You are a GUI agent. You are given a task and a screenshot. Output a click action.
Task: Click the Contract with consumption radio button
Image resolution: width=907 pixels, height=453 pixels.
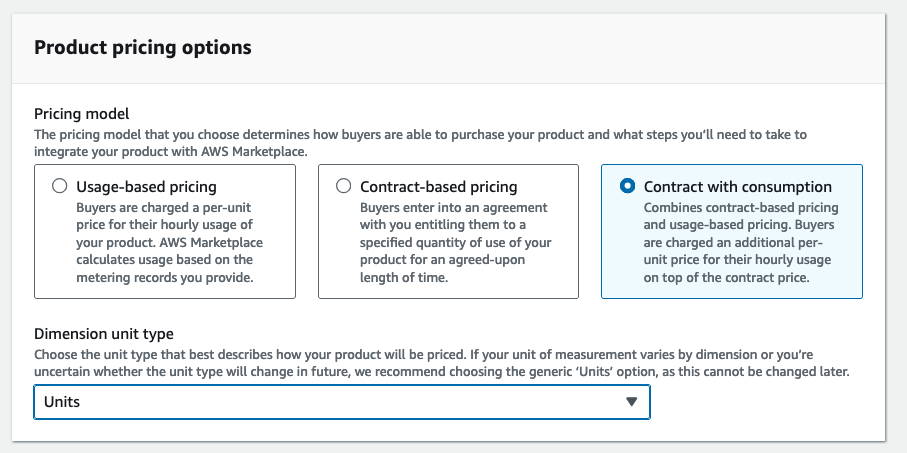(627, 186)
